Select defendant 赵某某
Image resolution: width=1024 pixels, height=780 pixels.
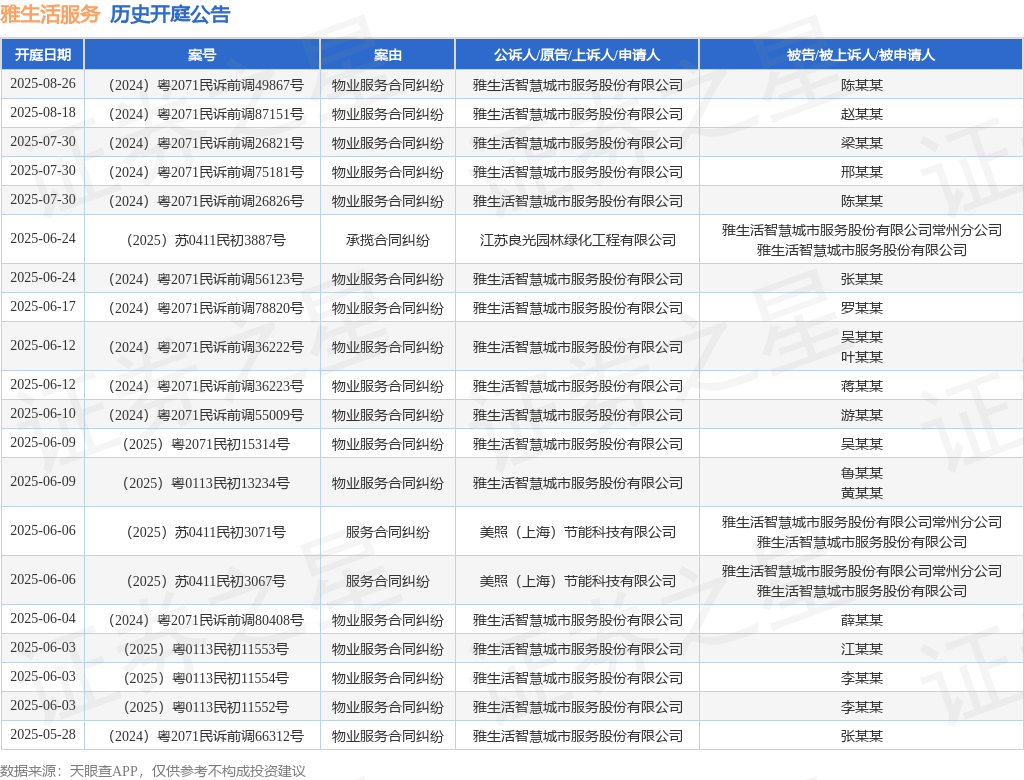tap(861, 114)
